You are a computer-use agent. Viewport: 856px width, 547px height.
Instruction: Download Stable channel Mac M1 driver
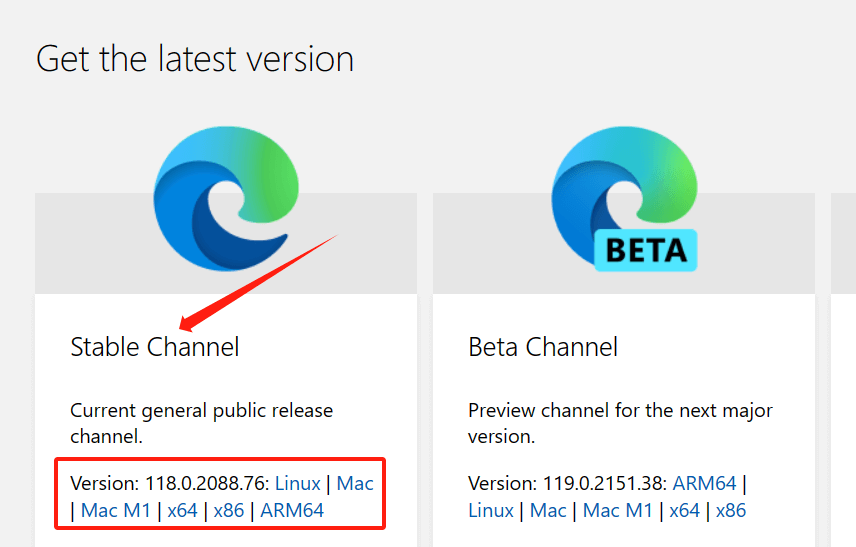click(116, 510)
